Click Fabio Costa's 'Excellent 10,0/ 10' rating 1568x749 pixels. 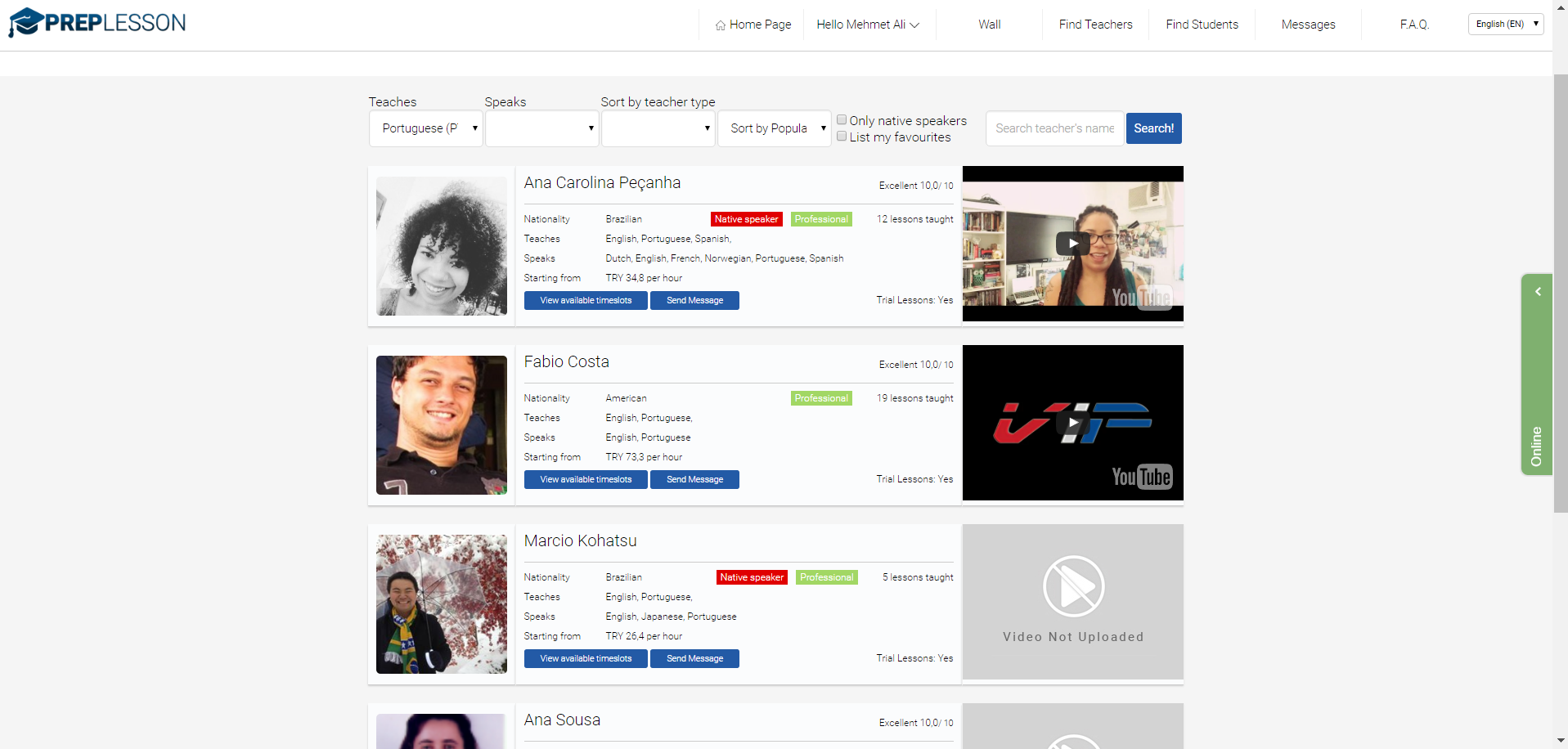coord(916,365)
